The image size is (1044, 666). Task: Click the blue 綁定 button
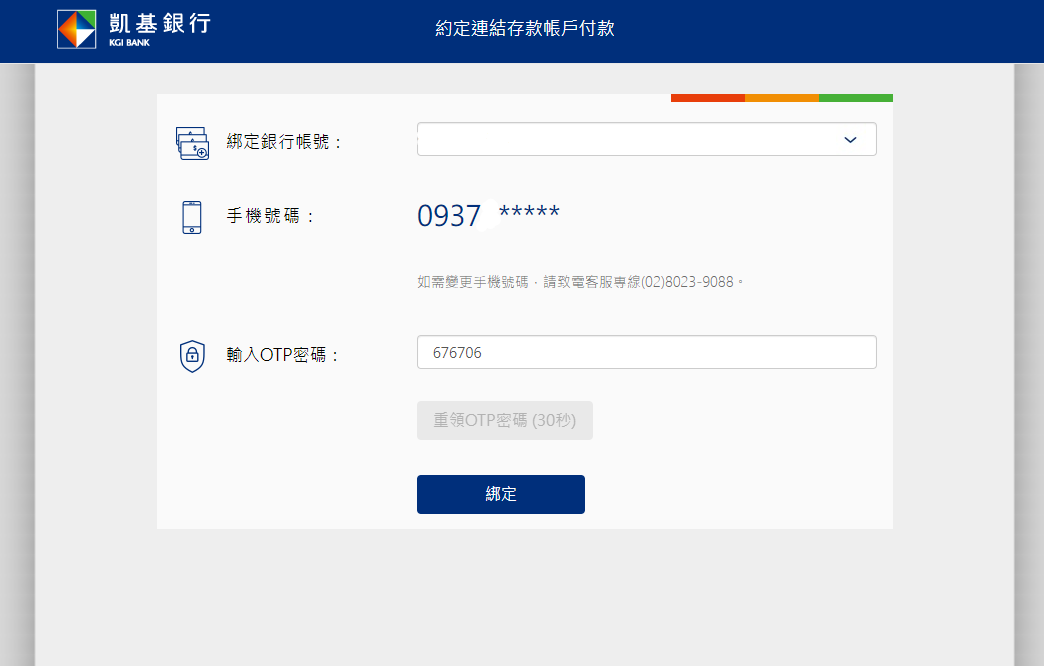501,494
